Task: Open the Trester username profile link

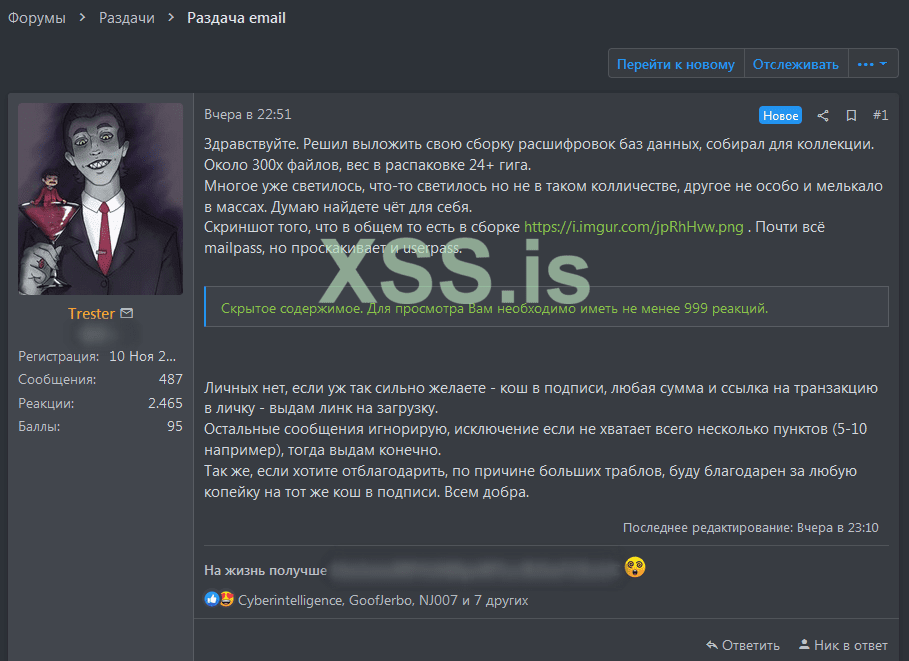Action: [91, 314]
